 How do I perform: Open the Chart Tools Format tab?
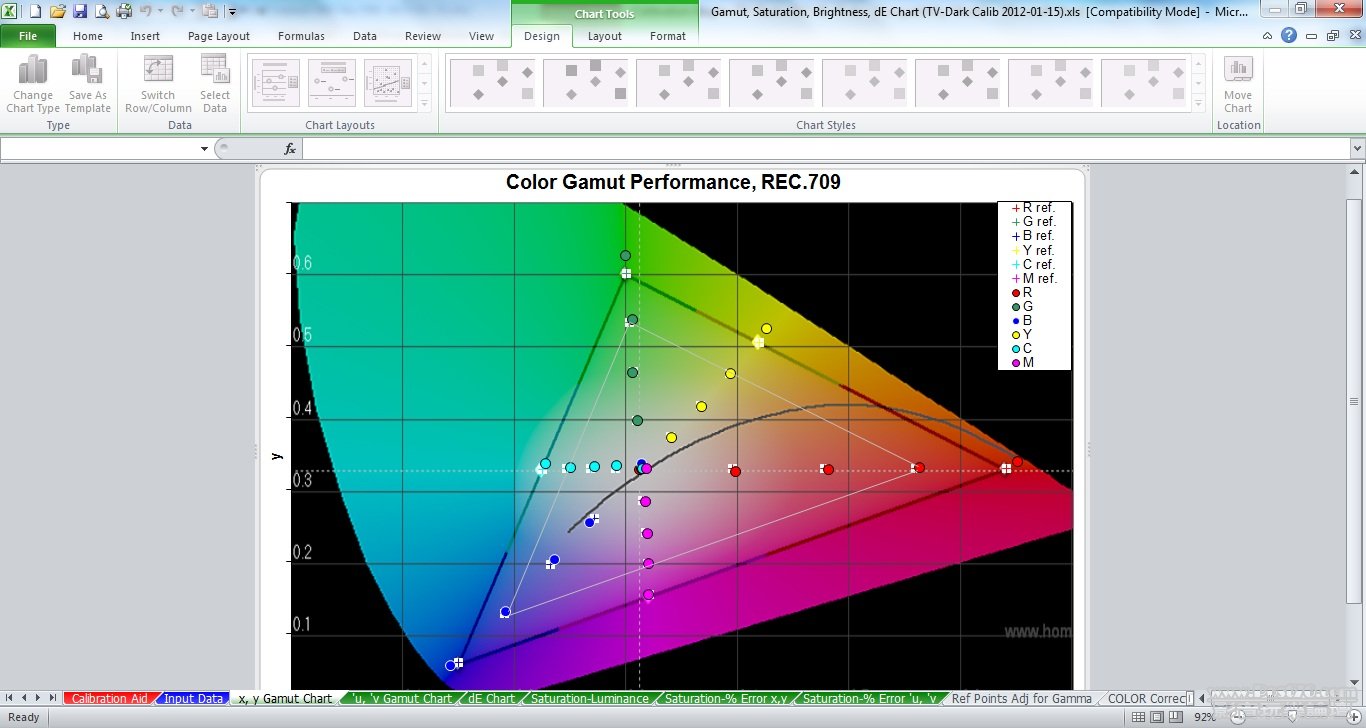pos(668,36)
